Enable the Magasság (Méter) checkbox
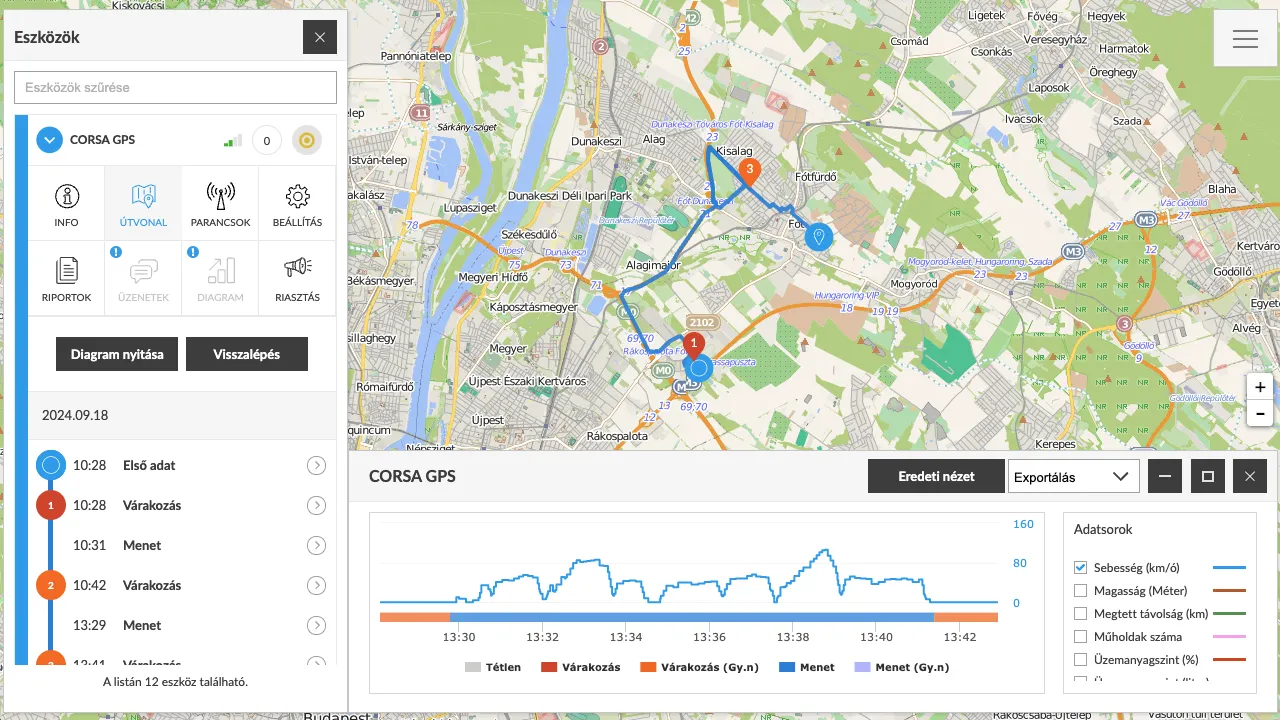The height and width of the screenshot is (720, 1280). click(1080, 591)
